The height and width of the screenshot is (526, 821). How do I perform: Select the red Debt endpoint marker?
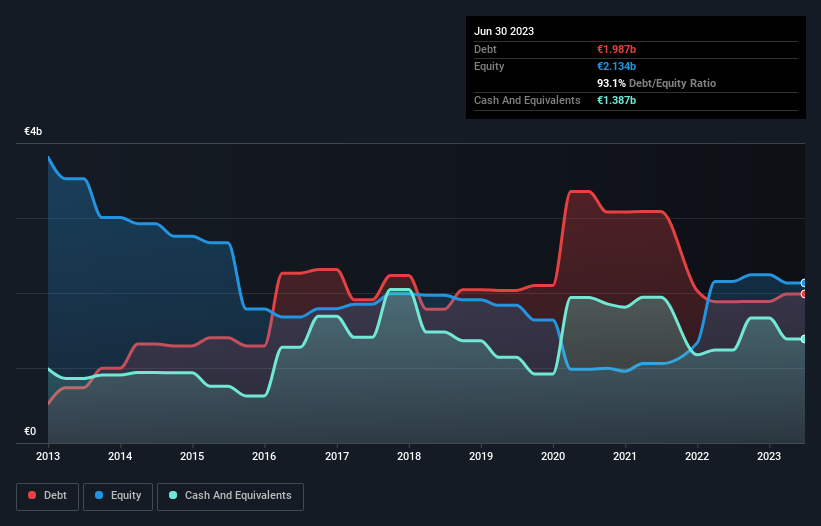[804, 294]
